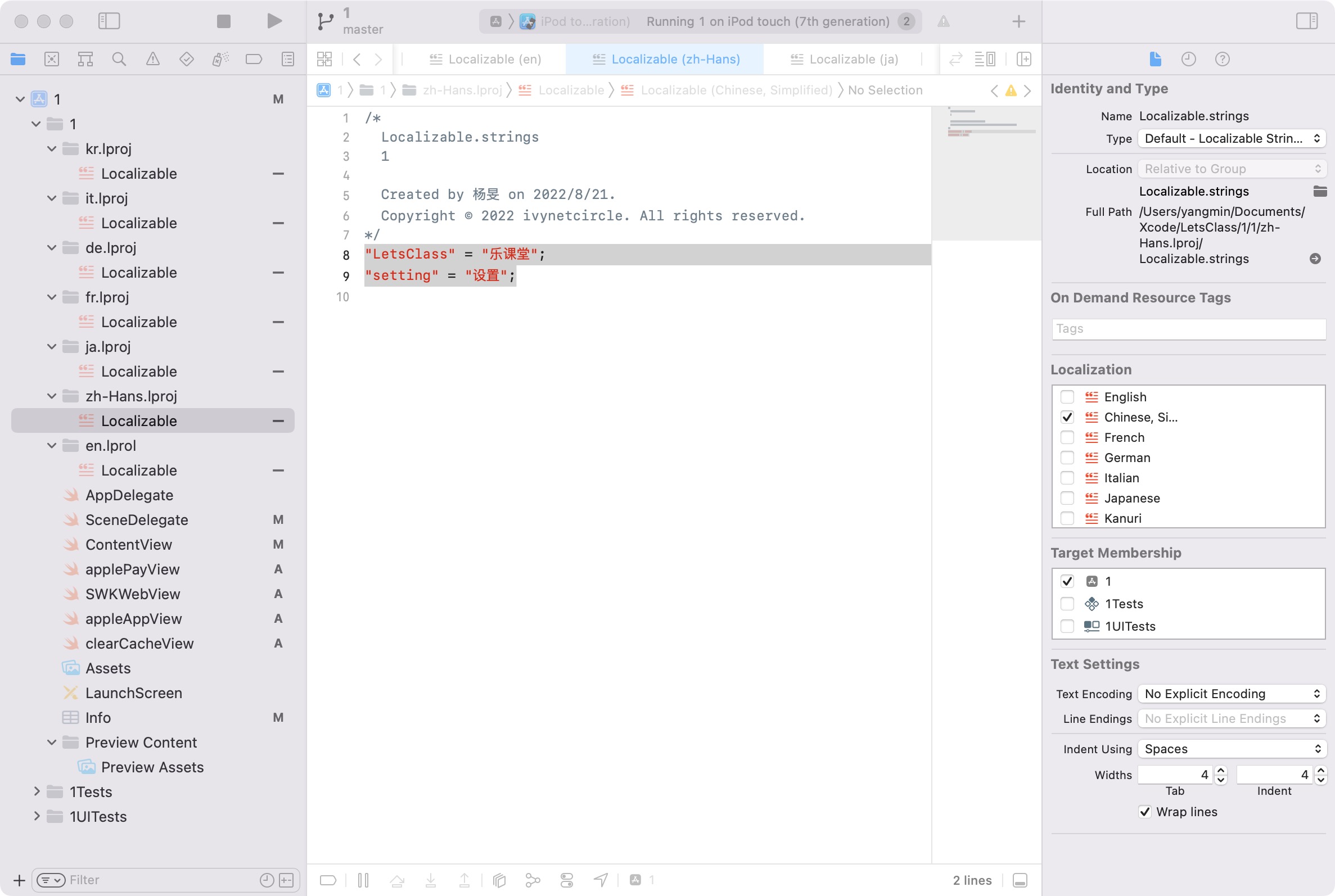Show the History inspector clock icon

pyautogui.click(x=1188, y=59)
